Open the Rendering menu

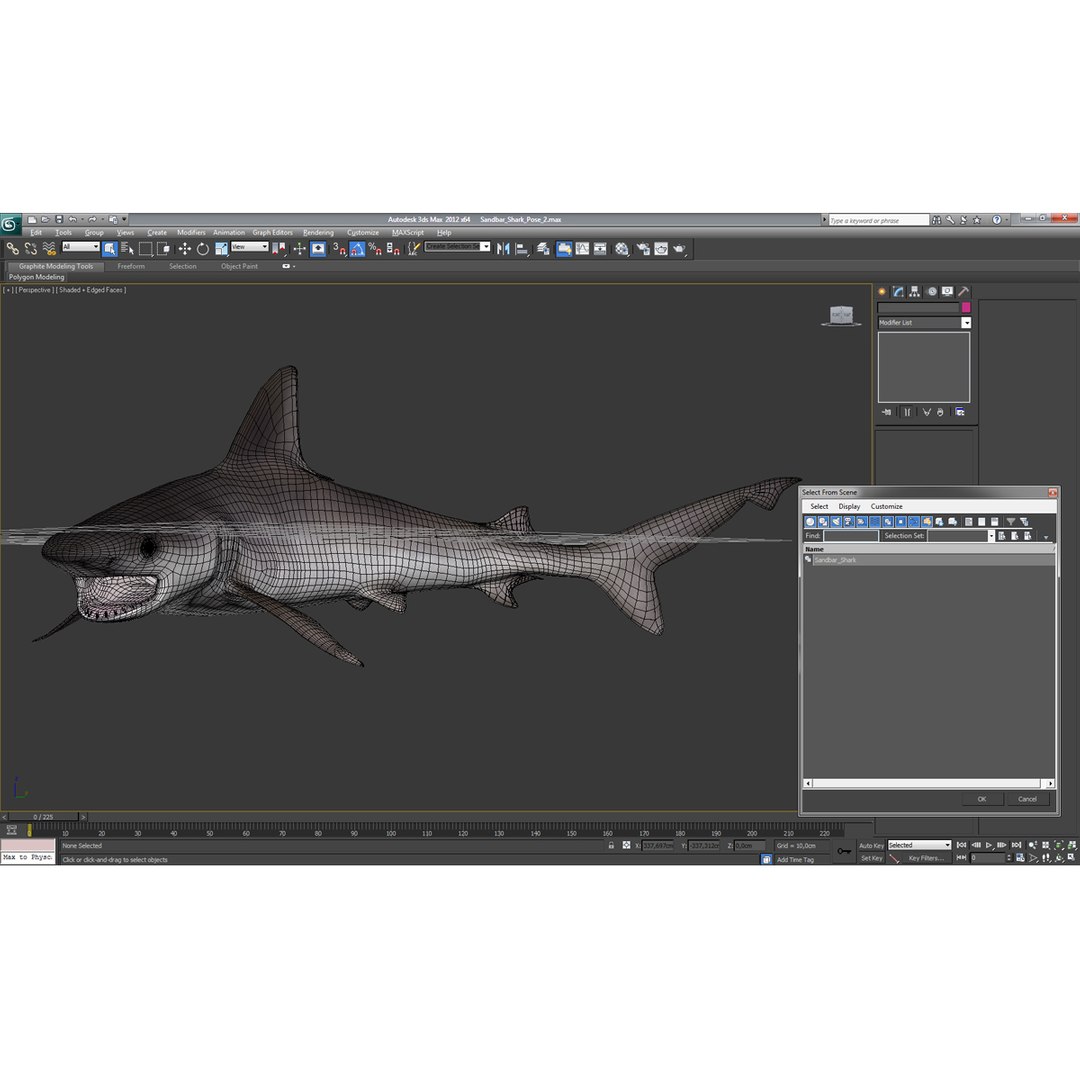tap(318, 233)
